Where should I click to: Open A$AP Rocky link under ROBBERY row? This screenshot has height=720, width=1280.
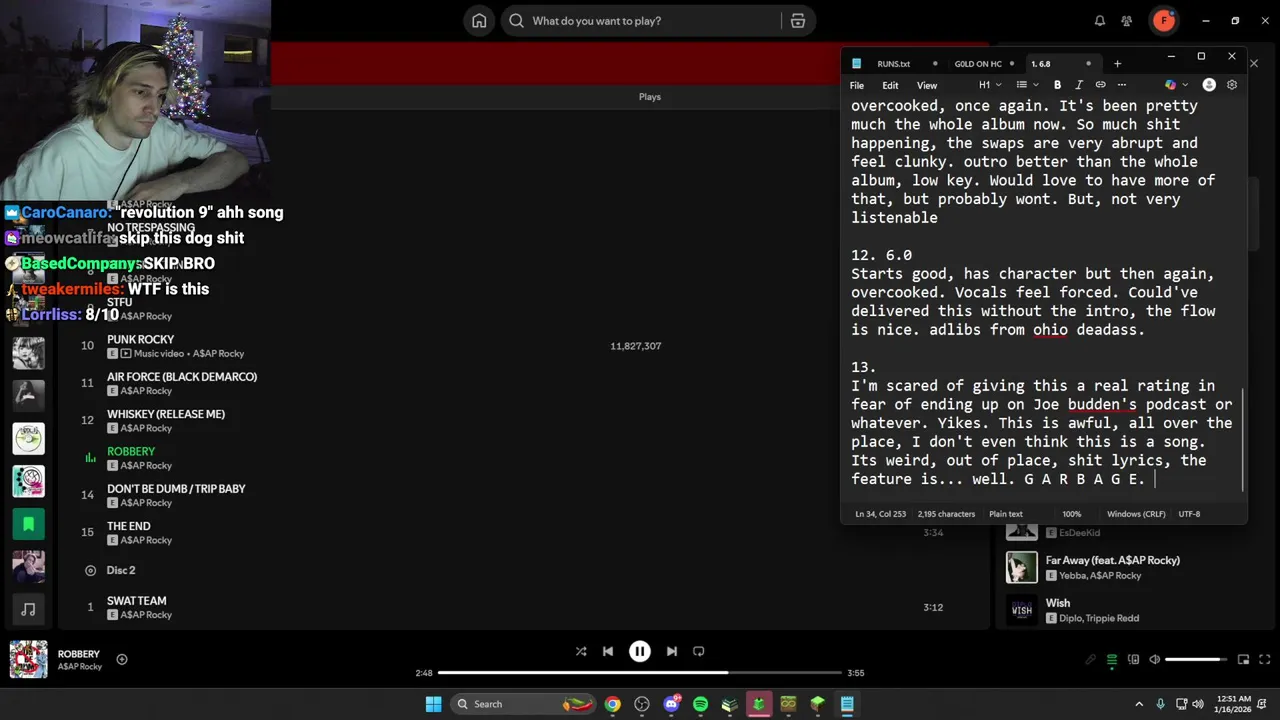coord(146,466)
